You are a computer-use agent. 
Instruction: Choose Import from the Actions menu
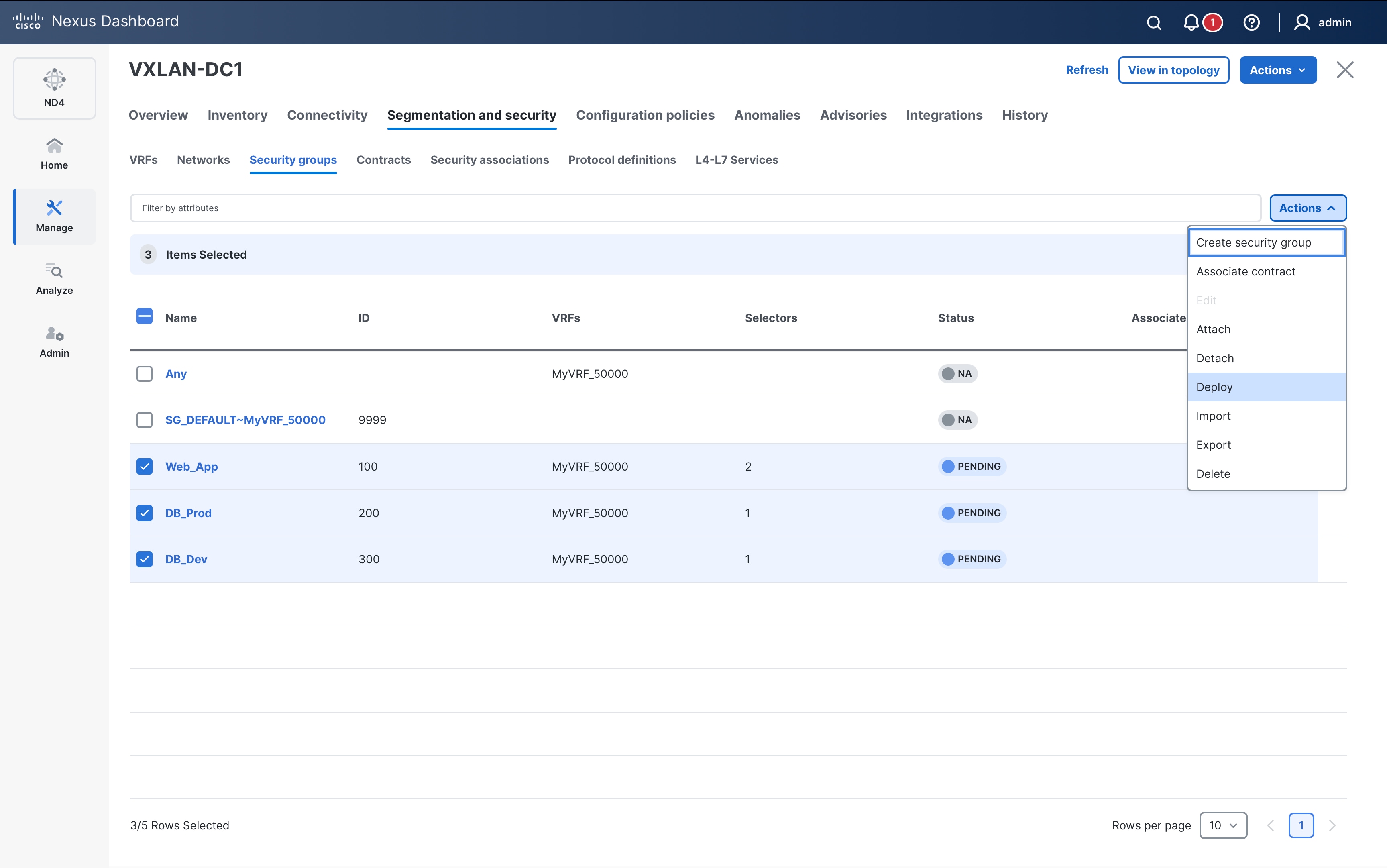[x=1267, y=416]
